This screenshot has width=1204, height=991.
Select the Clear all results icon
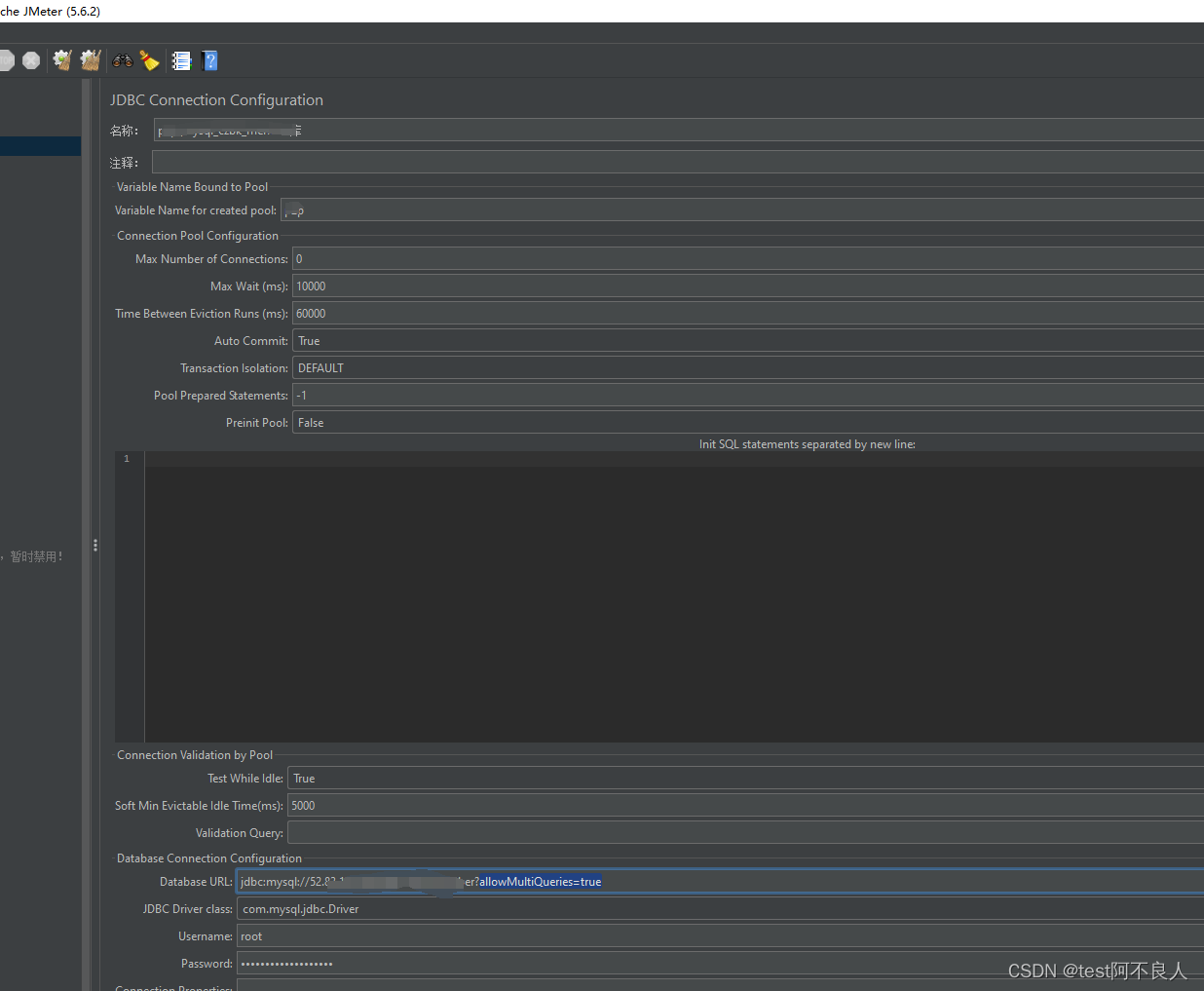(x=89, y=59)
